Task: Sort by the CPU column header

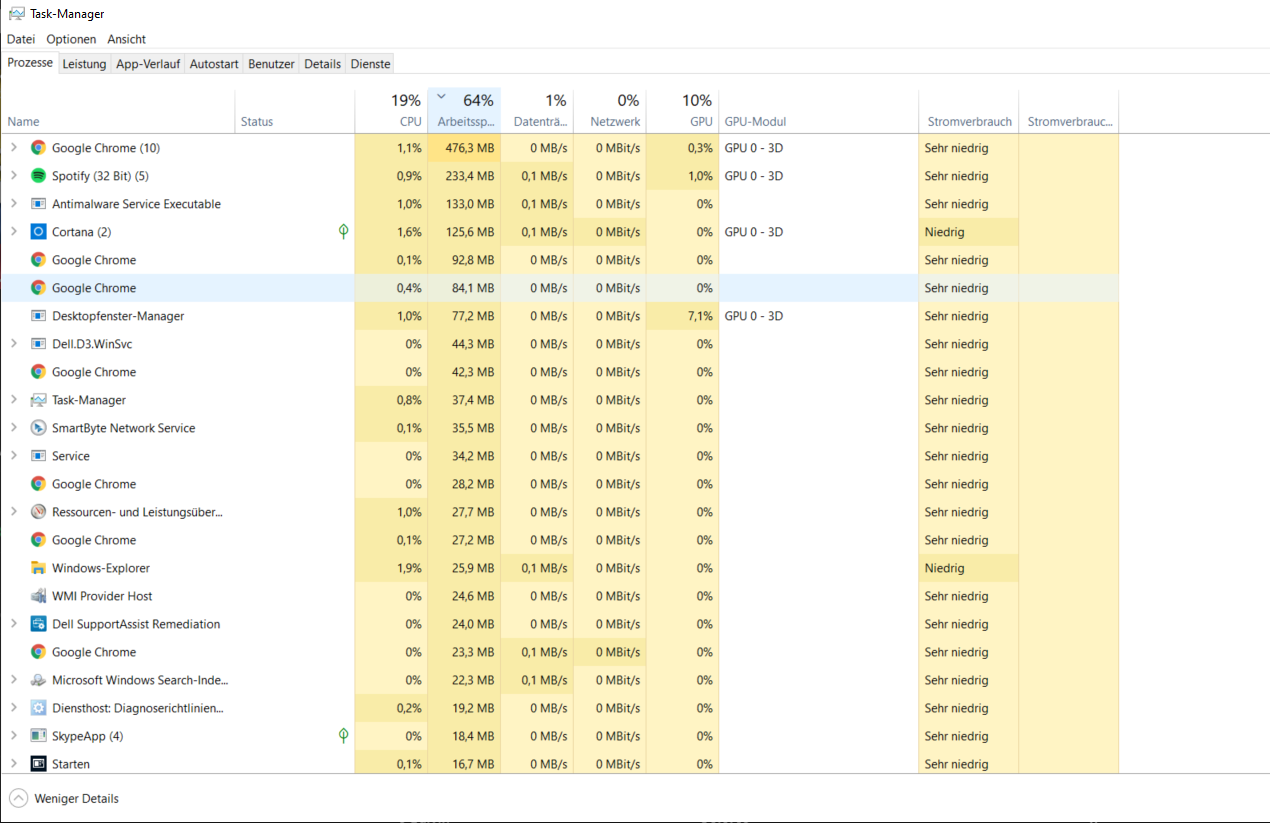Action: tap(391, 110)
